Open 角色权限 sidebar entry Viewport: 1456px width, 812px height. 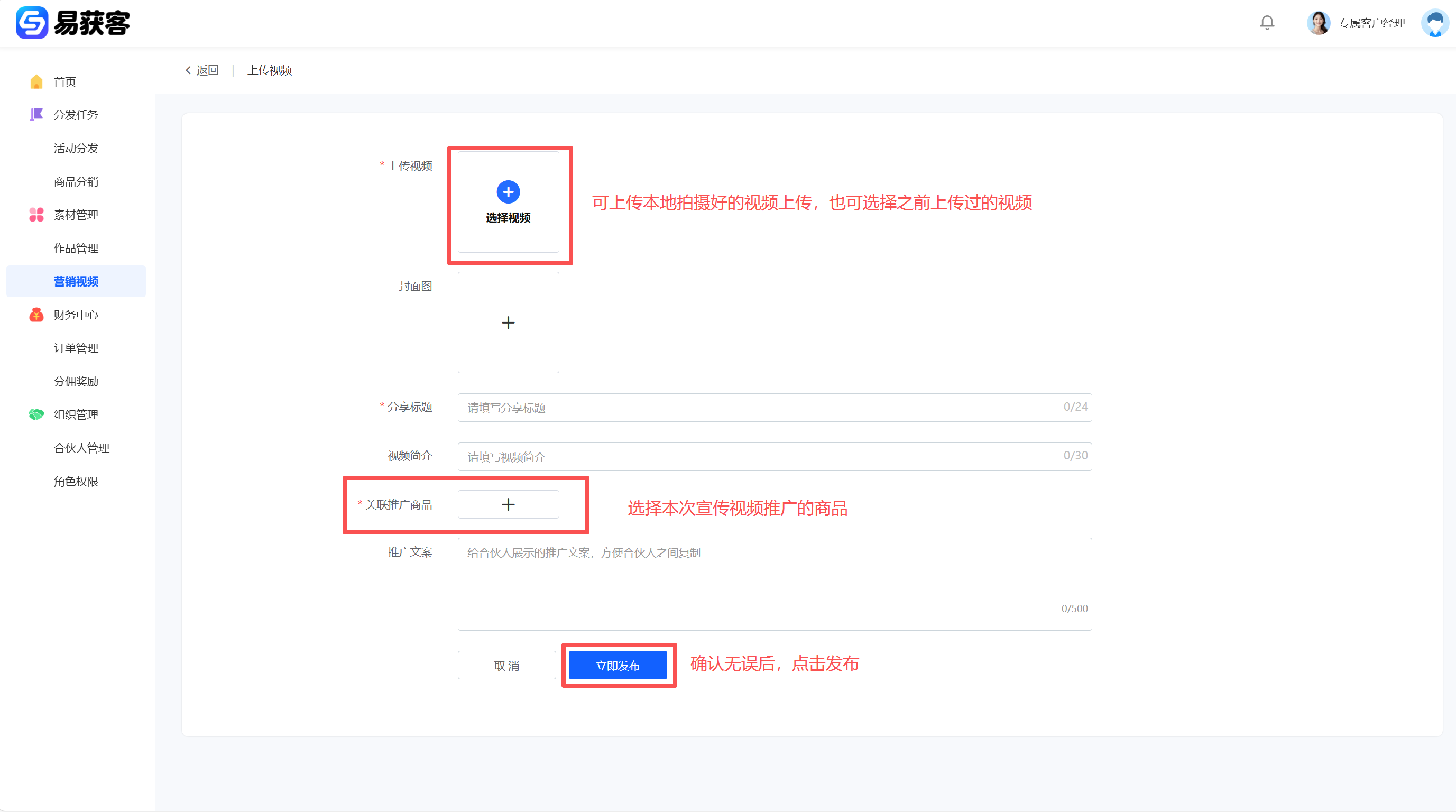[76, 482]
